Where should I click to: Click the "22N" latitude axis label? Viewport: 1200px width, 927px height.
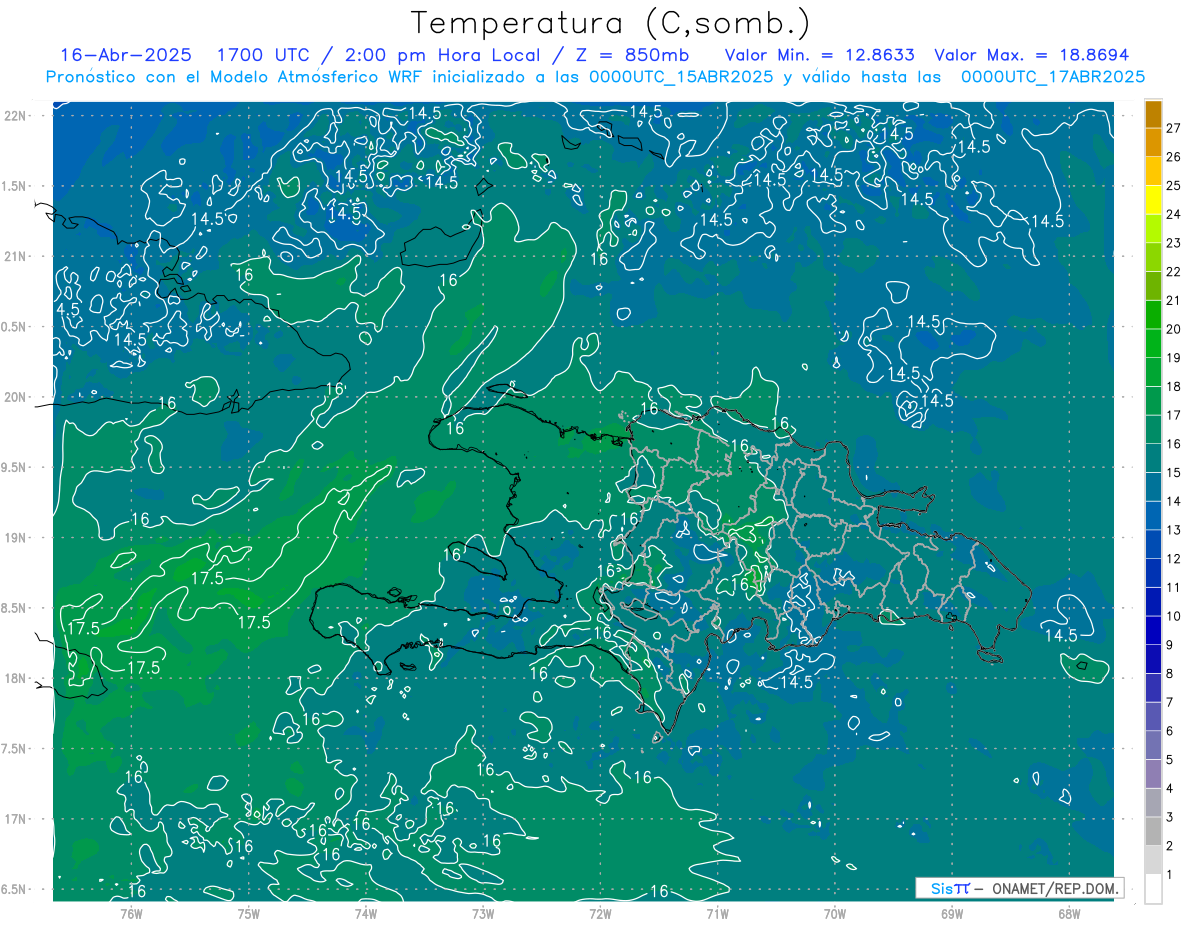pos(15,116)
